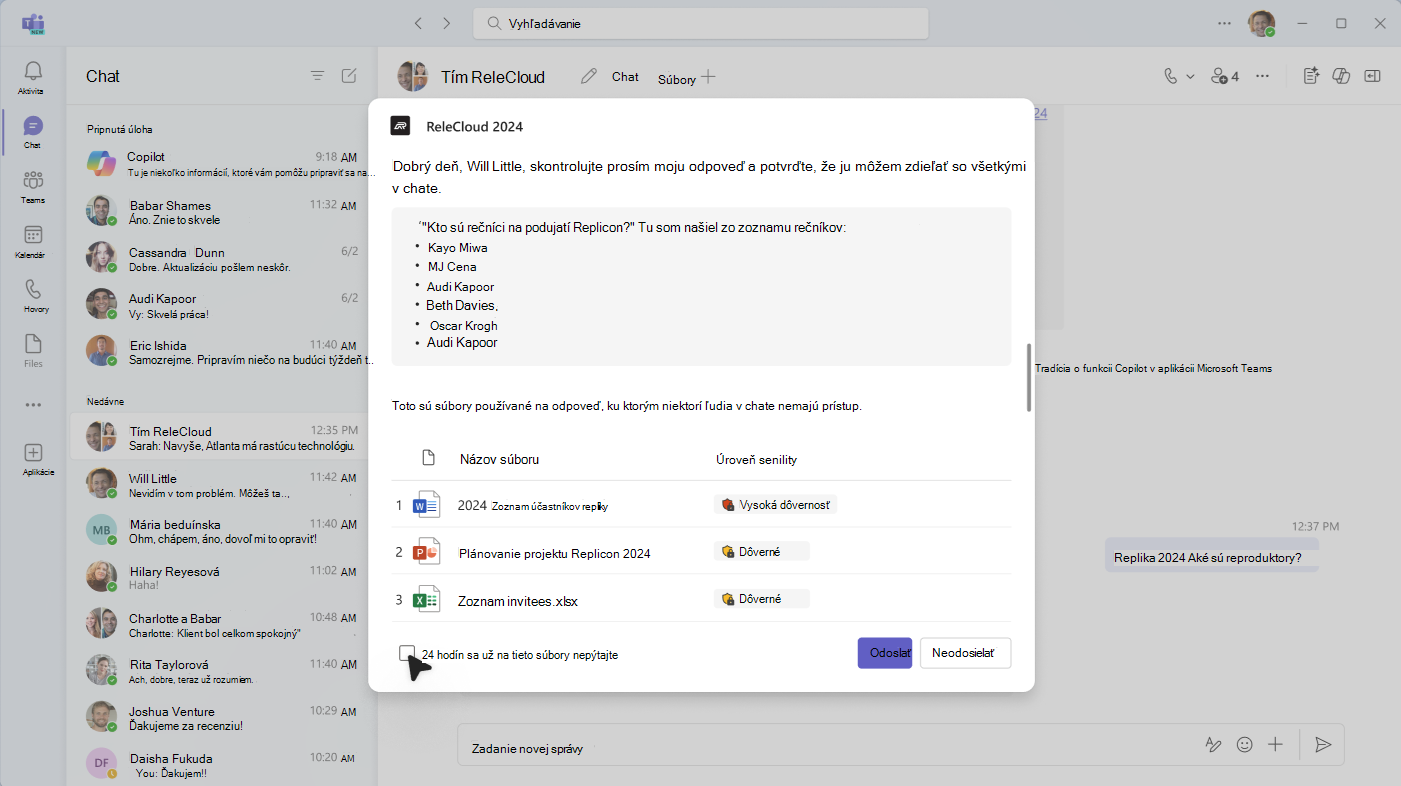Show more apps via ellipsis in sidebar
This screenshot has width=1401, height=786.
click(x=33, y=405)
